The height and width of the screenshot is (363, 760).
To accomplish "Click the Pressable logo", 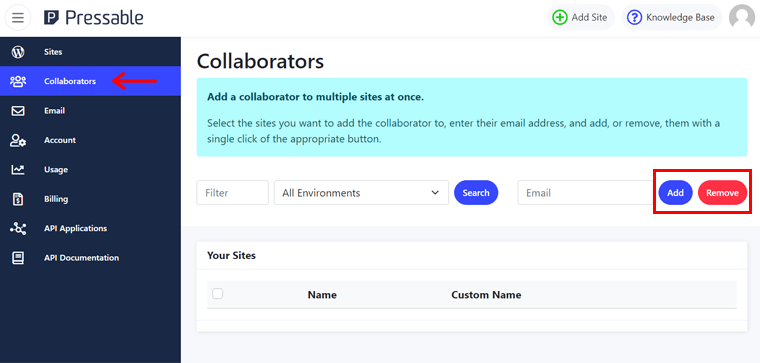I will (94, 18).
